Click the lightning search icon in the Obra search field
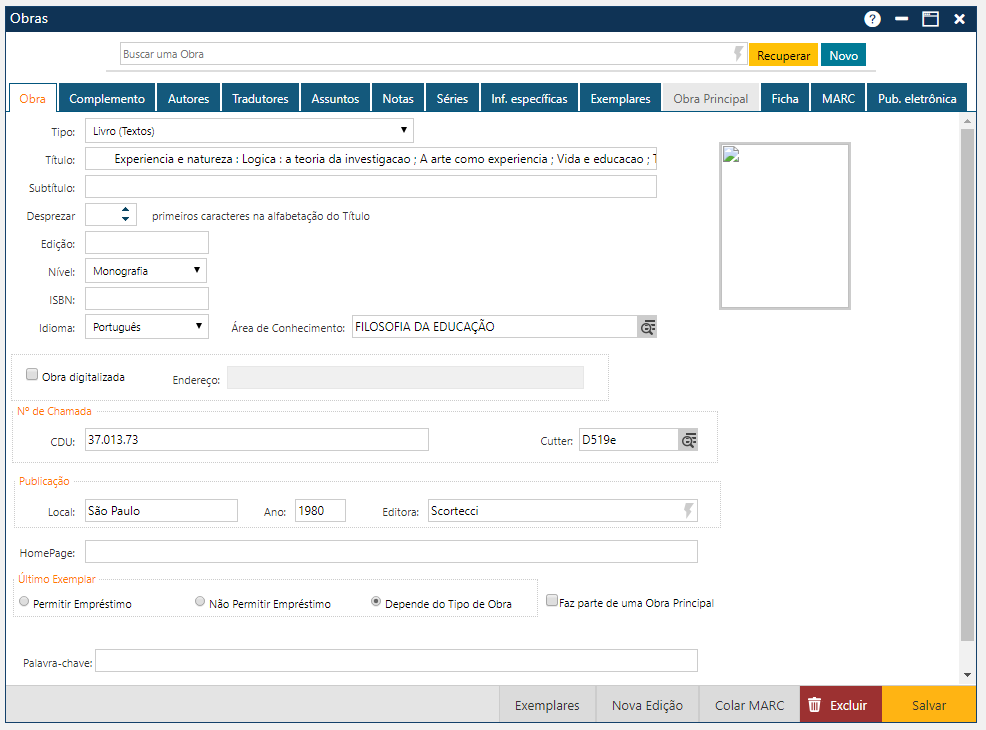Viewport: 986px width, 730px height. coord(738,55)
